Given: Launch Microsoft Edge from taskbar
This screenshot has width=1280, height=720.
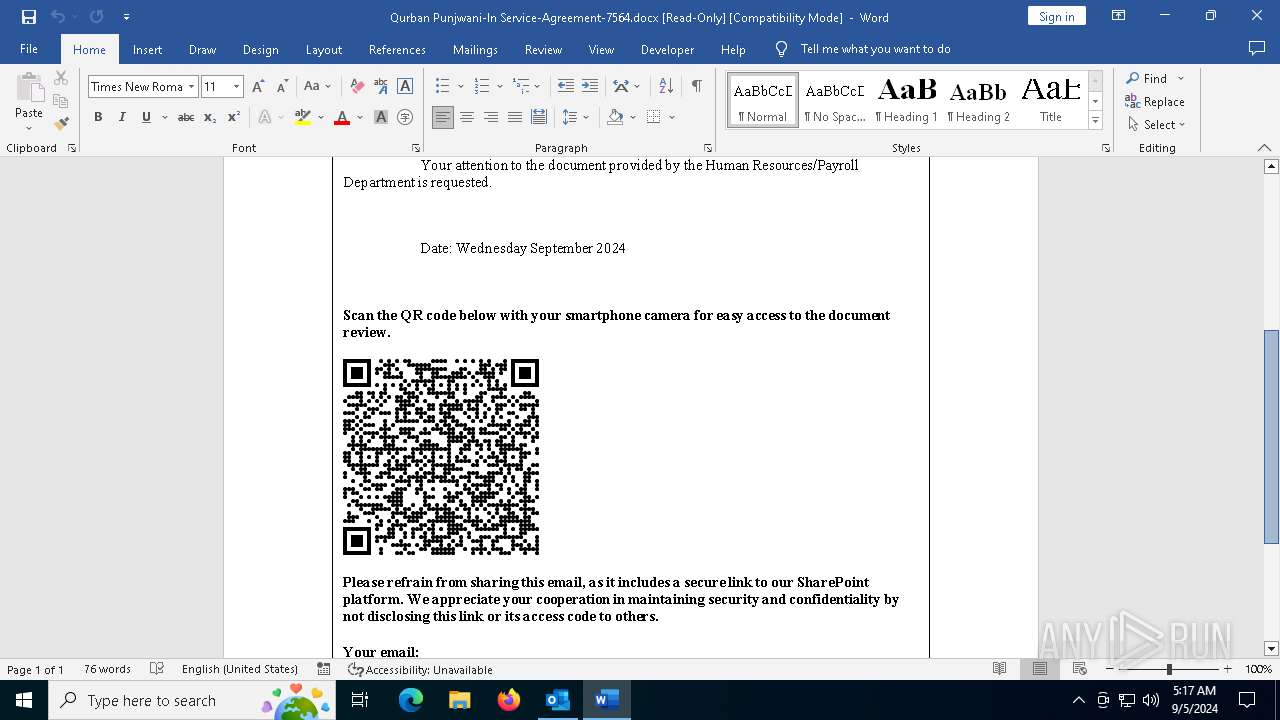Looking at the screenshot, I should click(x=411, y=700).
